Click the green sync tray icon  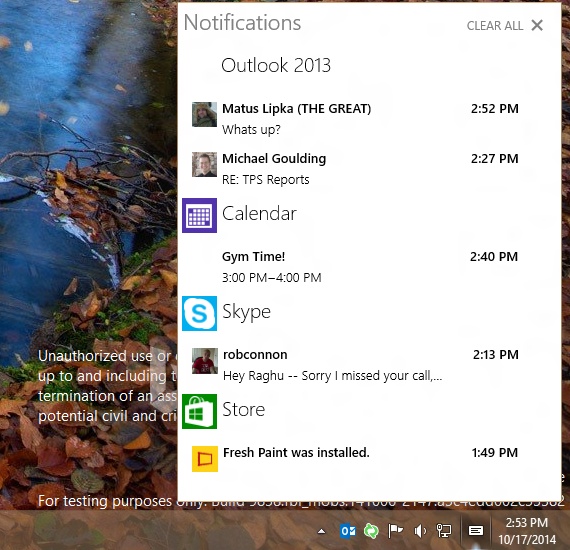coord(371,531)
